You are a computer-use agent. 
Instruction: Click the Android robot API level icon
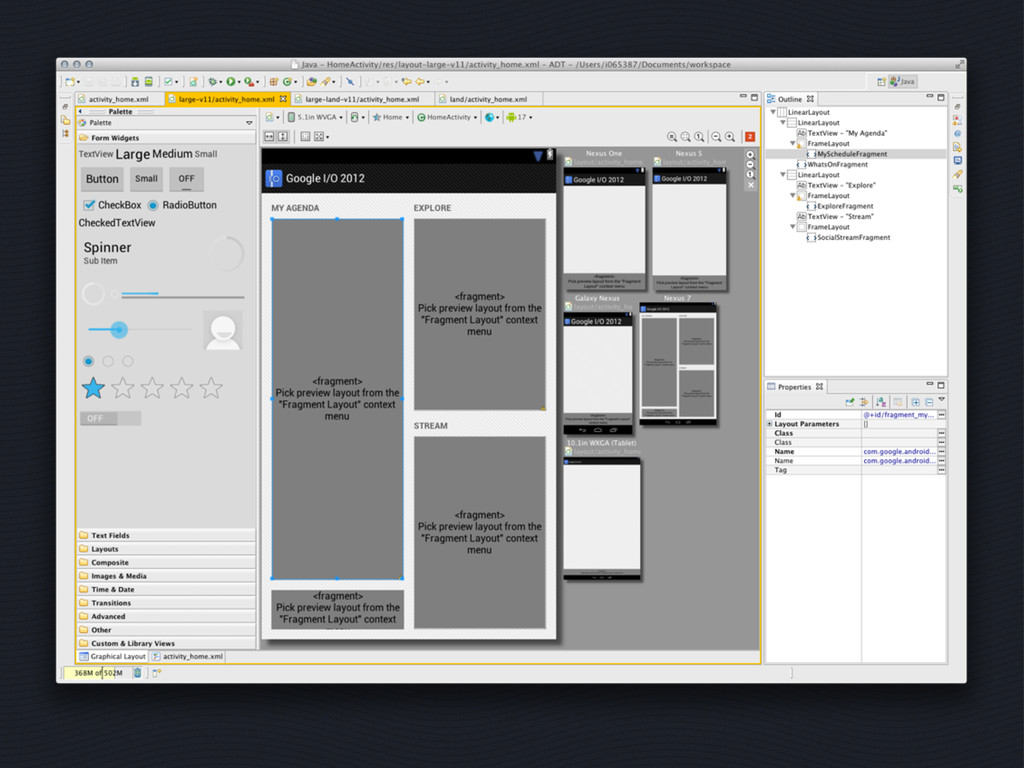[511, 118]
